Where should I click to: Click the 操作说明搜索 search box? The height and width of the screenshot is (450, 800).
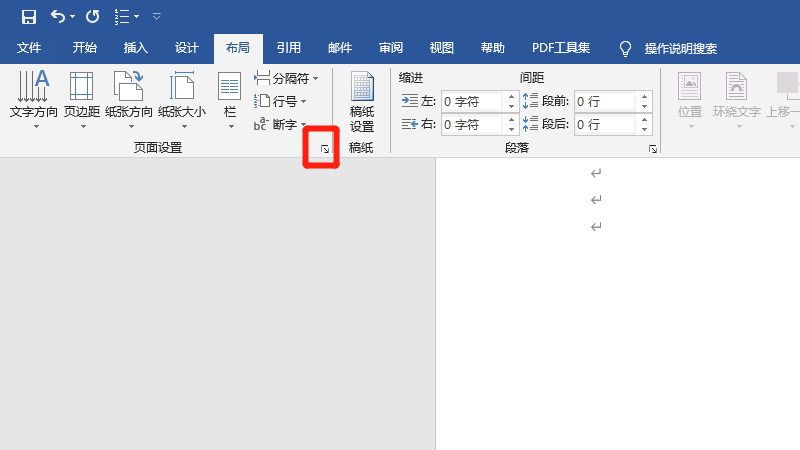[x=681, y=48]
